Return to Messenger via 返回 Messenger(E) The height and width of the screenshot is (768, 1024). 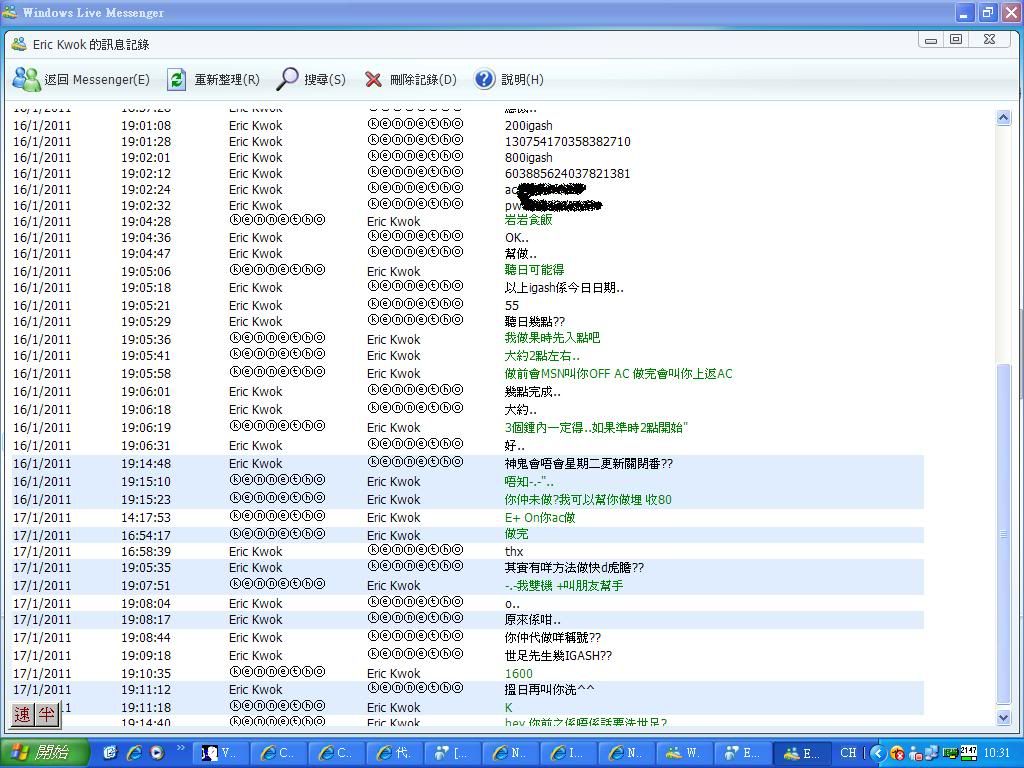(82, 79)
